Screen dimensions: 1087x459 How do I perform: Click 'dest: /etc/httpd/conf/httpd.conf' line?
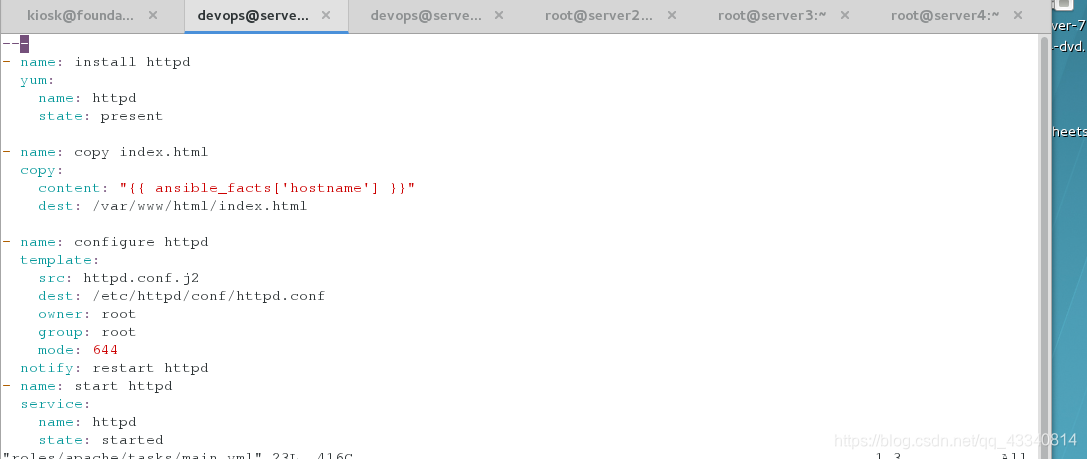tap(182, 296)
